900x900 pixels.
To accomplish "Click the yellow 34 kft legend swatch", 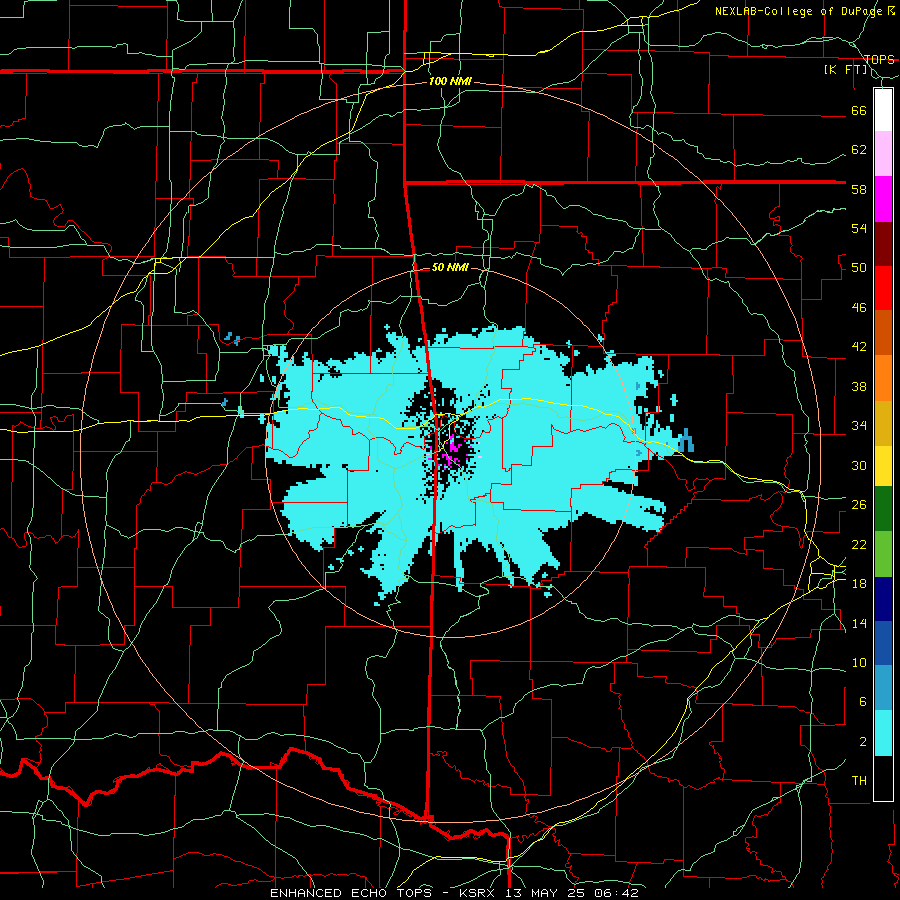I will click(883, 466).
